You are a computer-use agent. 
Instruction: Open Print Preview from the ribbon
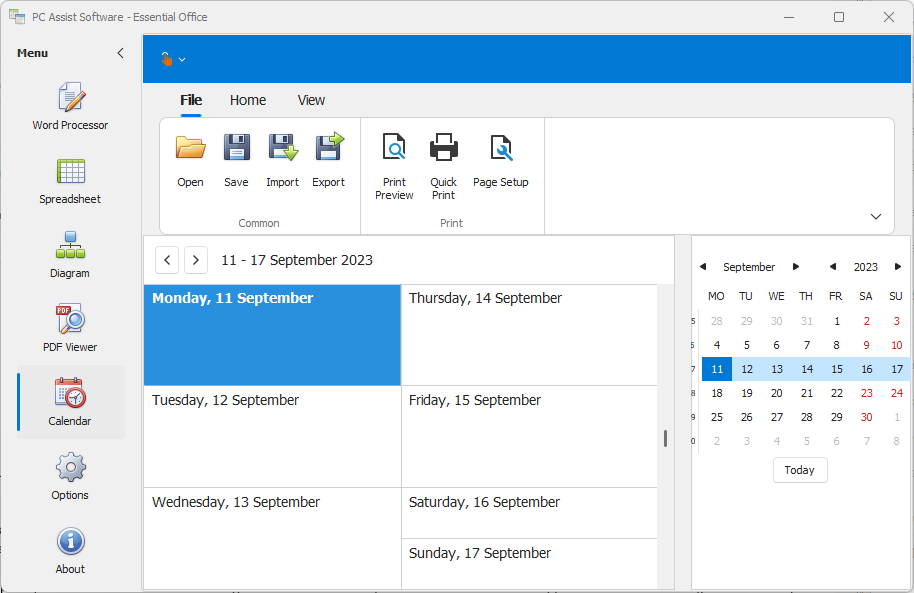point(394,149)
